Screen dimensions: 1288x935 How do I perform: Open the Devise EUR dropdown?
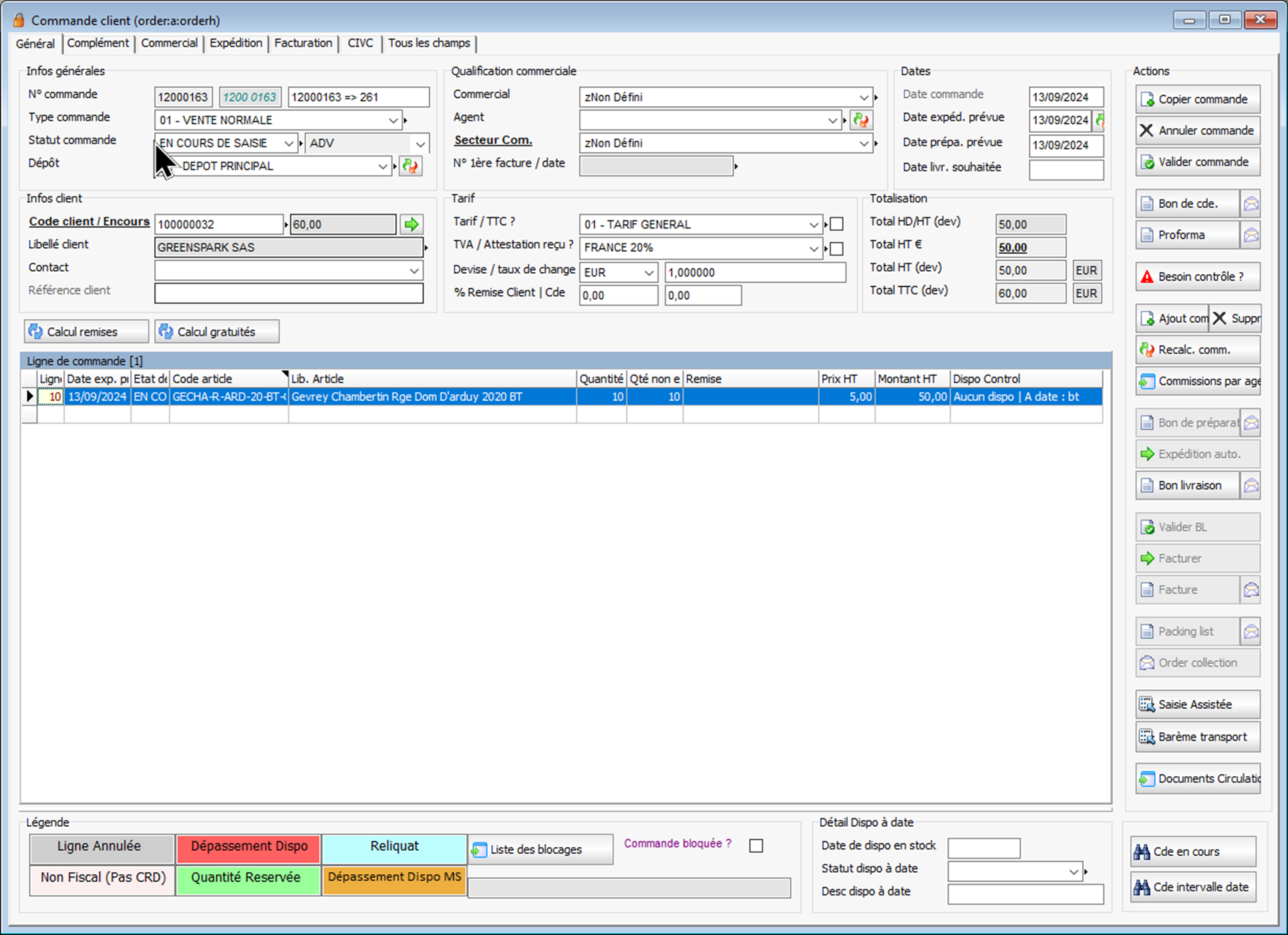[x=648, y=272]
